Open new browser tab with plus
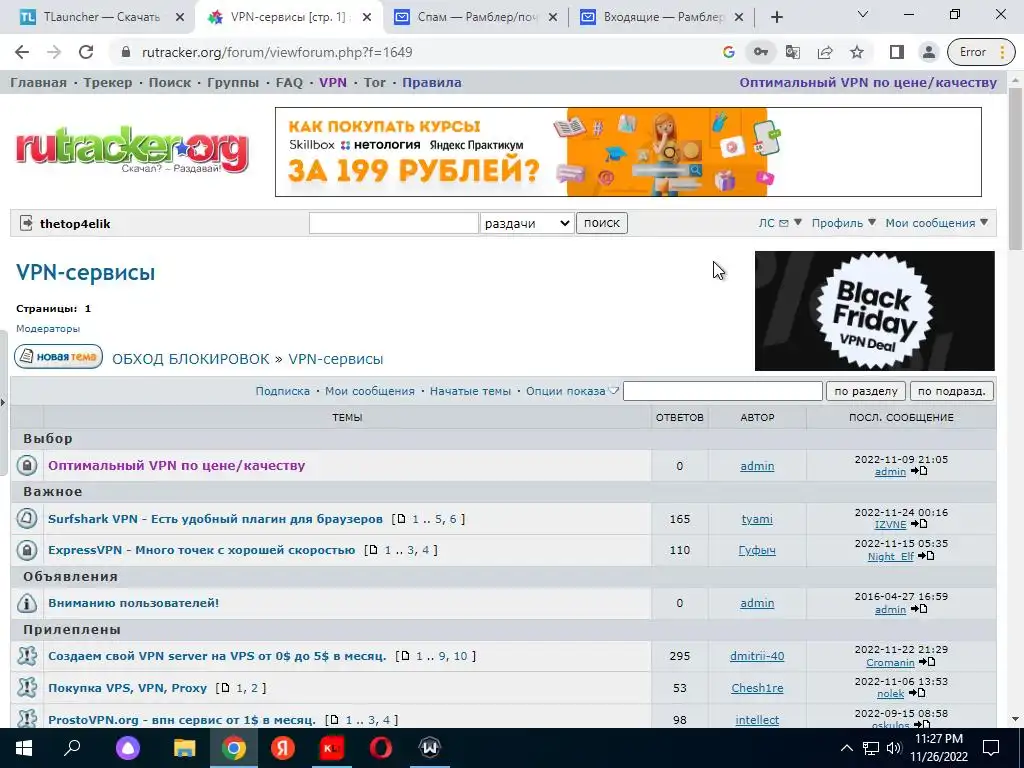The image size is (1024, 768). pyautogui.click(x=776, y=18)
